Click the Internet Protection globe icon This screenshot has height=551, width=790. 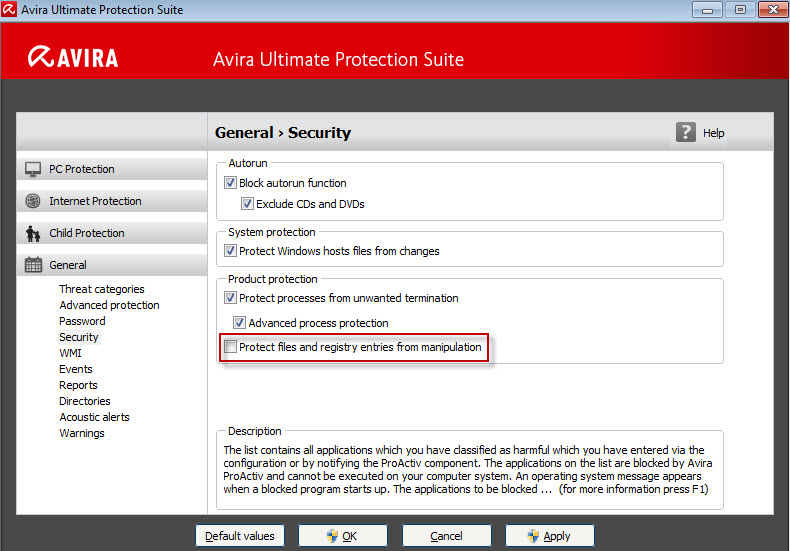point(33,201)
